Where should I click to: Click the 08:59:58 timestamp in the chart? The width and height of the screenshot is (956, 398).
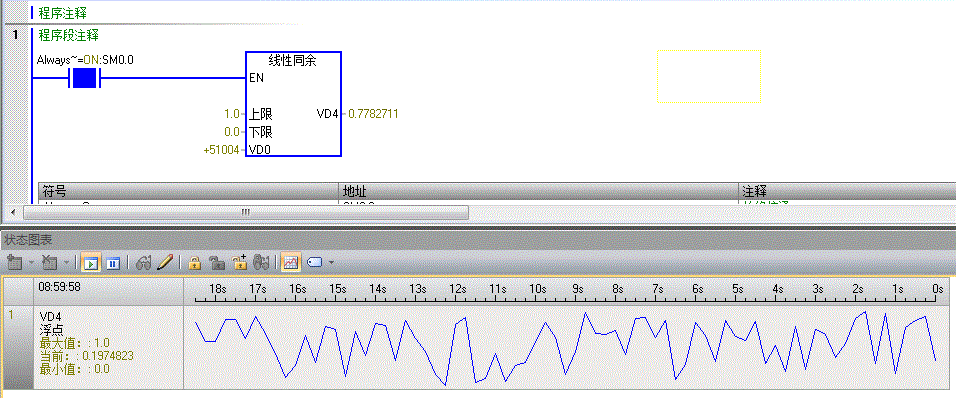point(59,286)
